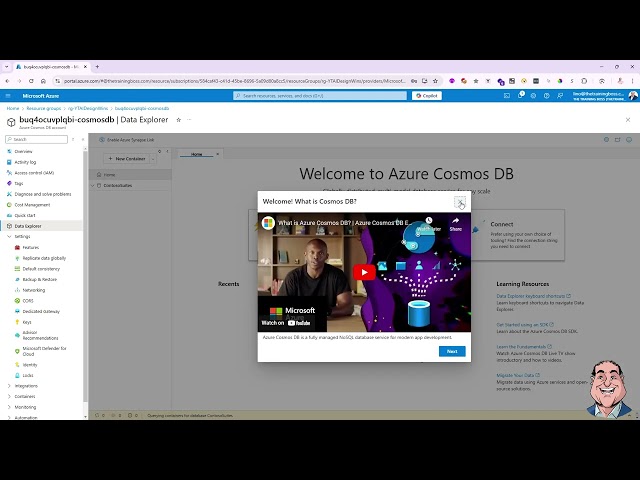Open Microsoft Defender for Cloud
Image resolution: width=640 pixels, height=480 pixels.
click(44, 351)
